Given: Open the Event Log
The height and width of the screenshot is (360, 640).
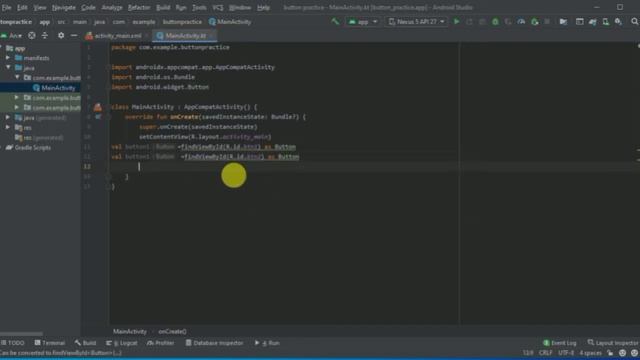Looking at the screenshot, I should (560, 343).
